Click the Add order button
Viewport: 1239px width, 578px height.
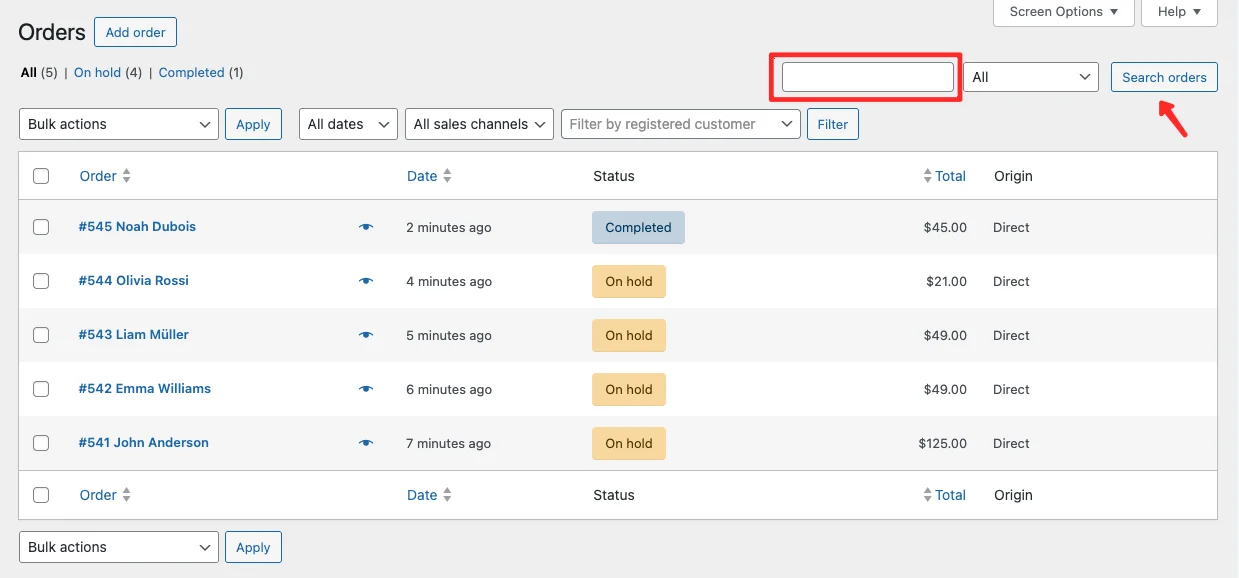pyautogui.click(x=135, y=32)
